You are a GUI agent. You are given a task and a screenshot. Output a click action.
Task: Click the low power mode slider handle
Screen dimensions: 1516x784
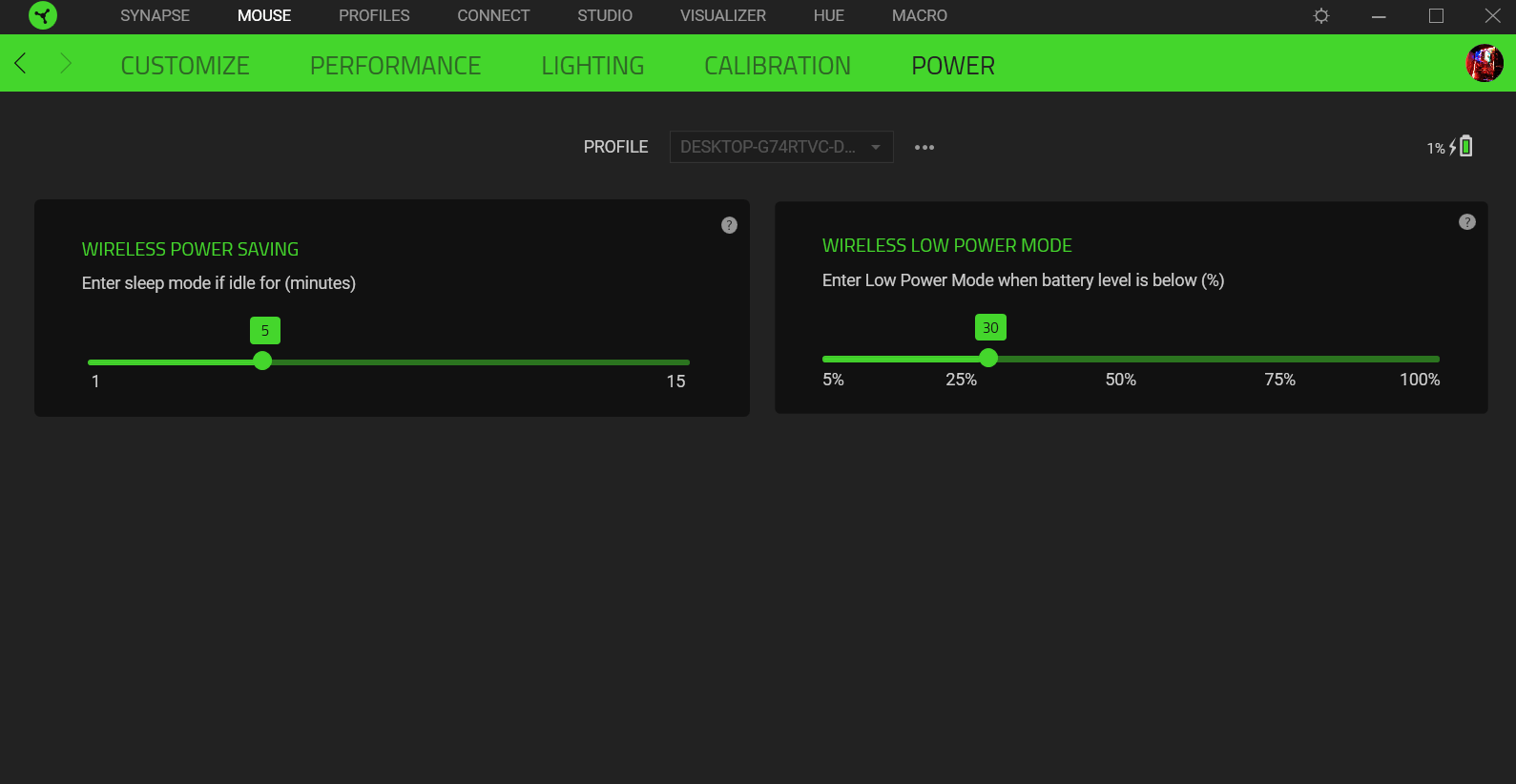pos(988,359)
